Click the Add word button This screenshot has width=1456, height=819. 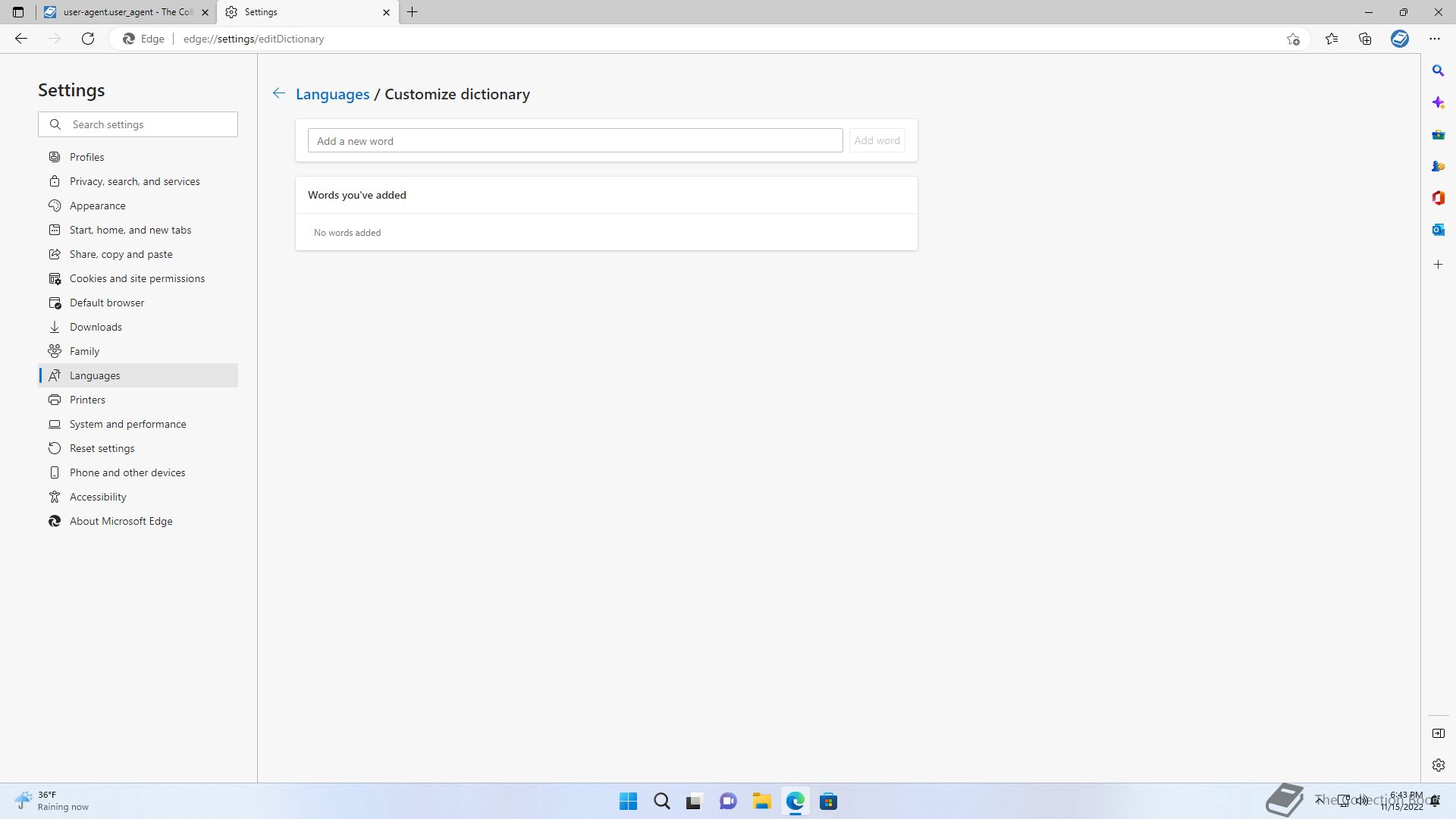[877, 140]
